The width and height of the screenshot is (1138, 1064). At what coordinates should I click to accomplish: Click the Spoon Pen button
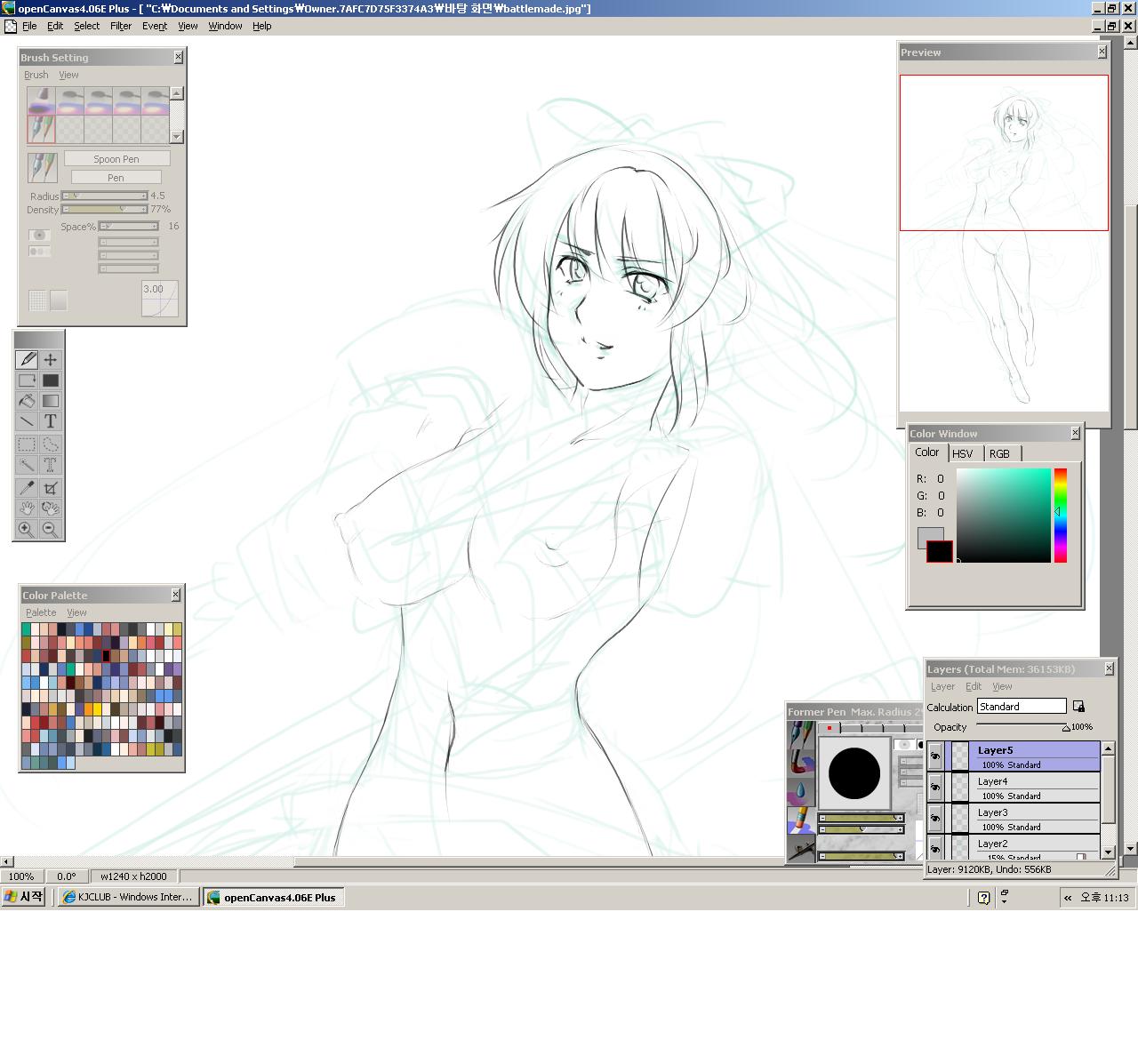coord(116,159)
